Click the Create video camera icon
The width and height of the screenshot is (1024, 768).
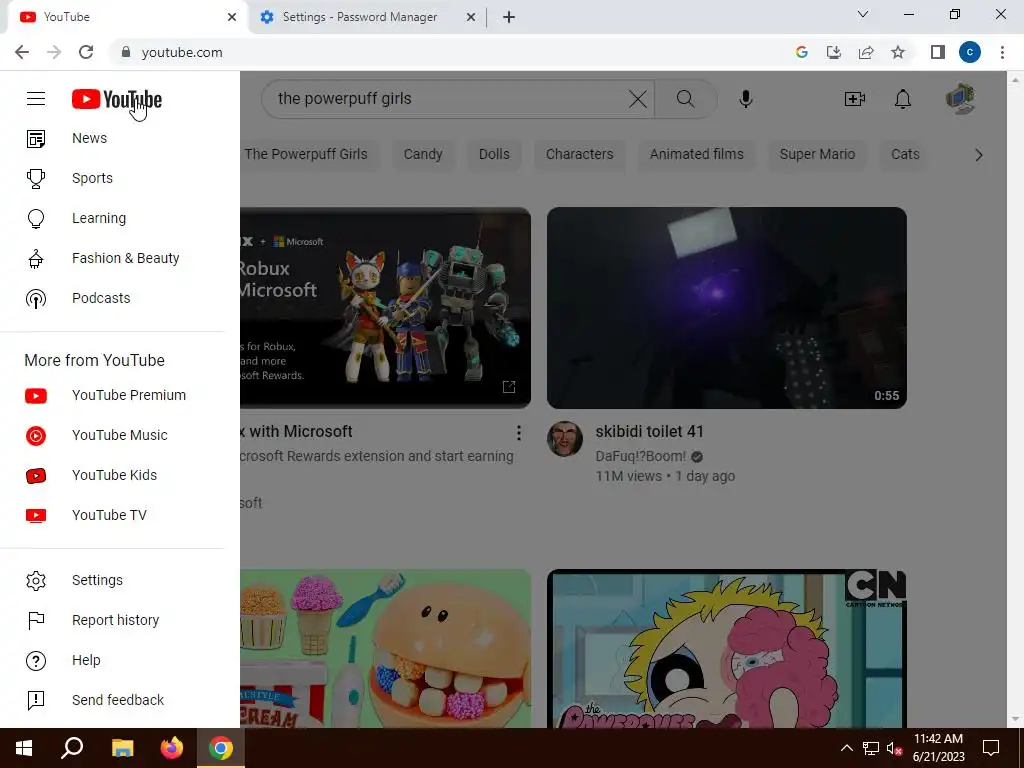[854, 99]
